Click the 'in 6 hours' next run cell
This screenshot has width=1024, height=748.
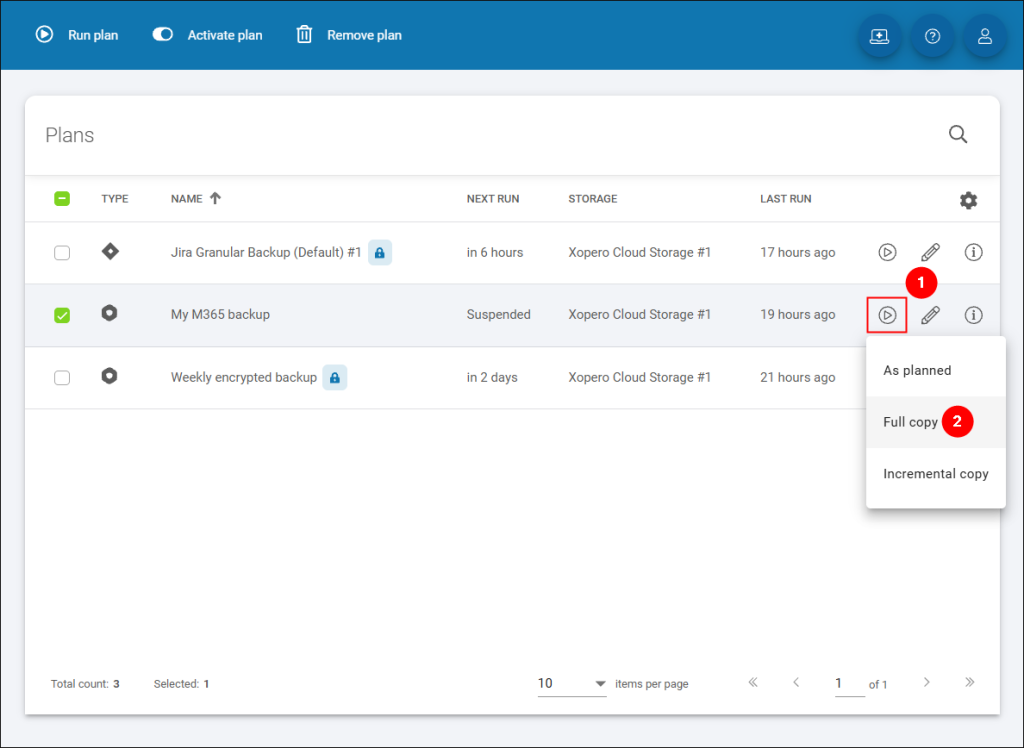(x=494, y=252)
